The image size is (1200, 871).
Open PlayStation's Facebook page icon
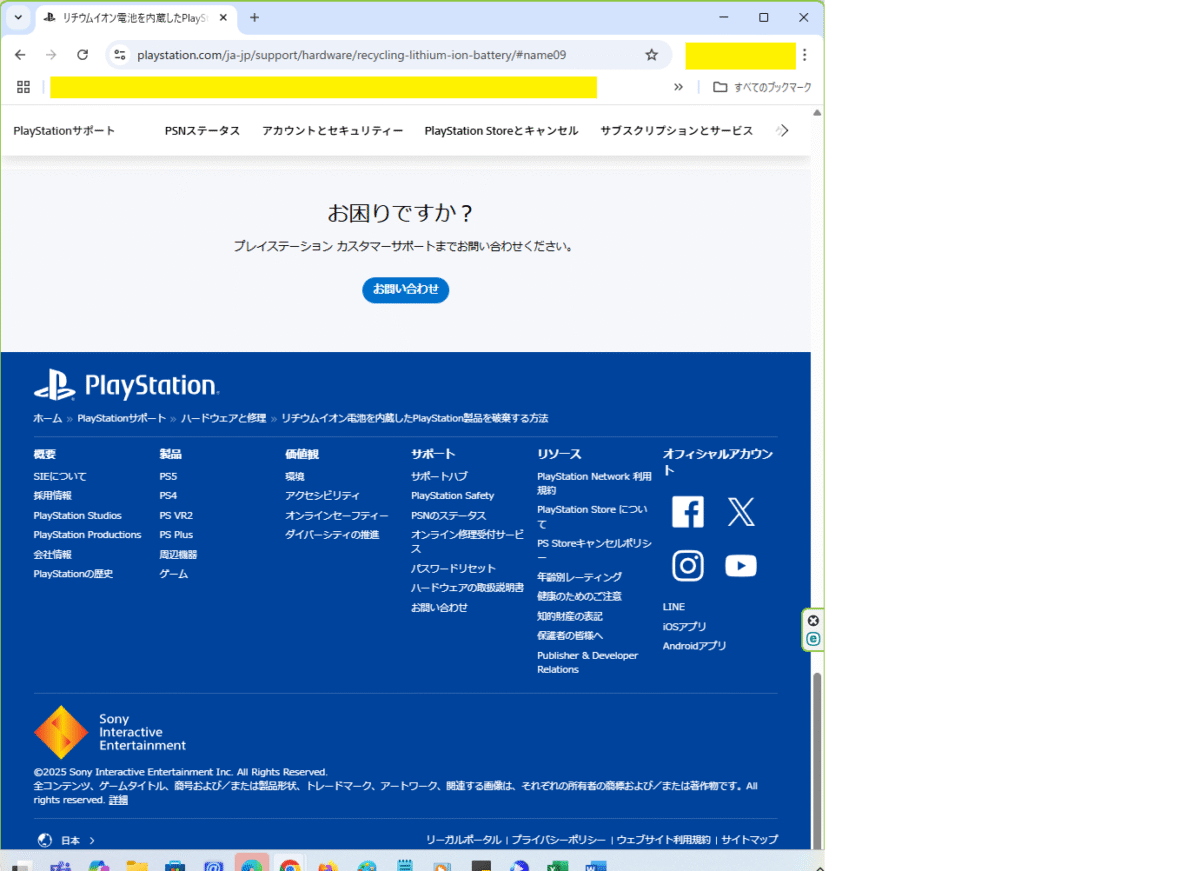point(687,512)
